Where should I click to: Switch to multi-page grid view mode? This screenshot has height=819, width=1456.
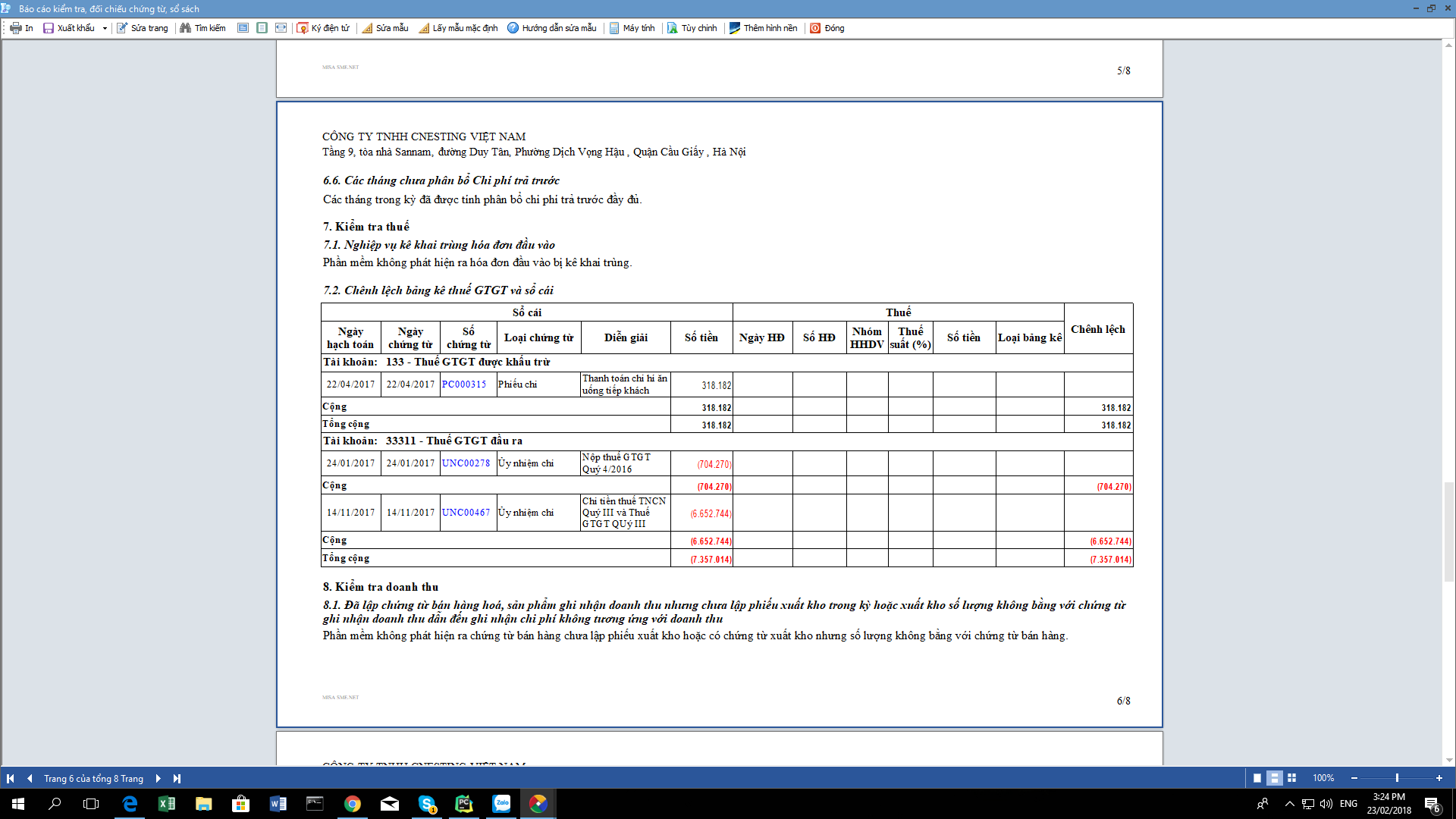click(1292, 778)
